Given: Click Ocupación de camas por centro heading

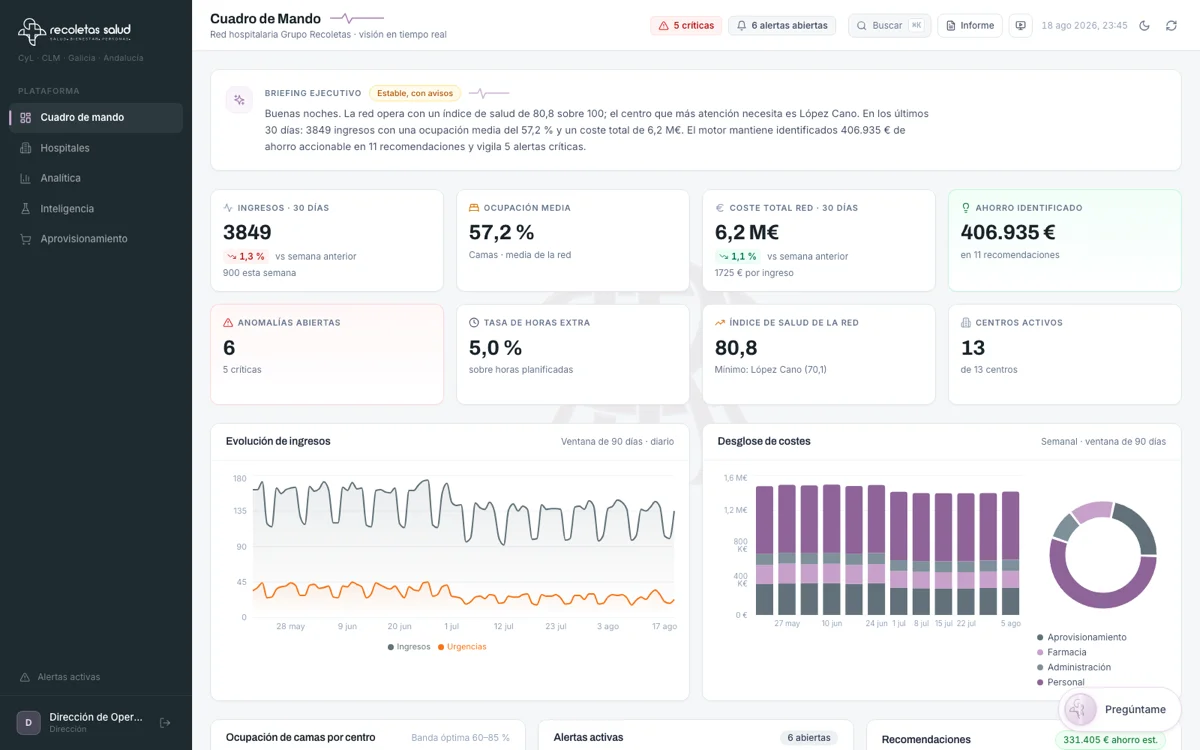Looking at the screenshot, I should click(300, 738).
